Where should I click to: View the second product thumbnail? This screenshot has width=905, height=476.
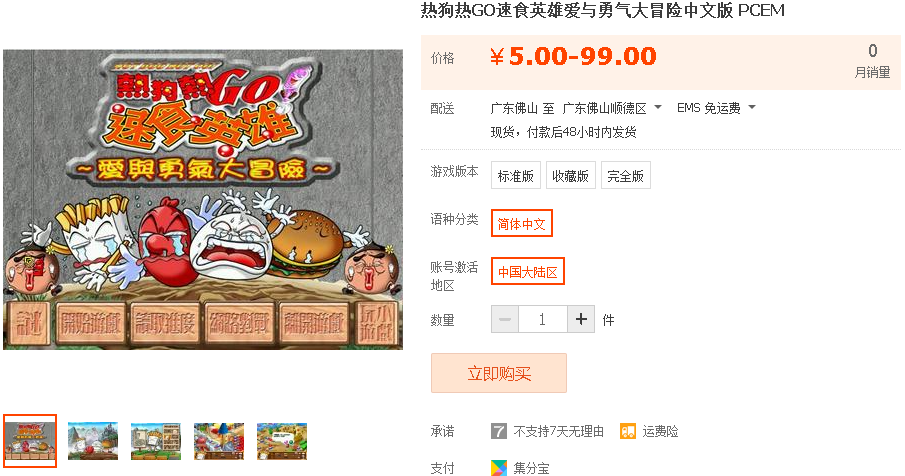93,441
